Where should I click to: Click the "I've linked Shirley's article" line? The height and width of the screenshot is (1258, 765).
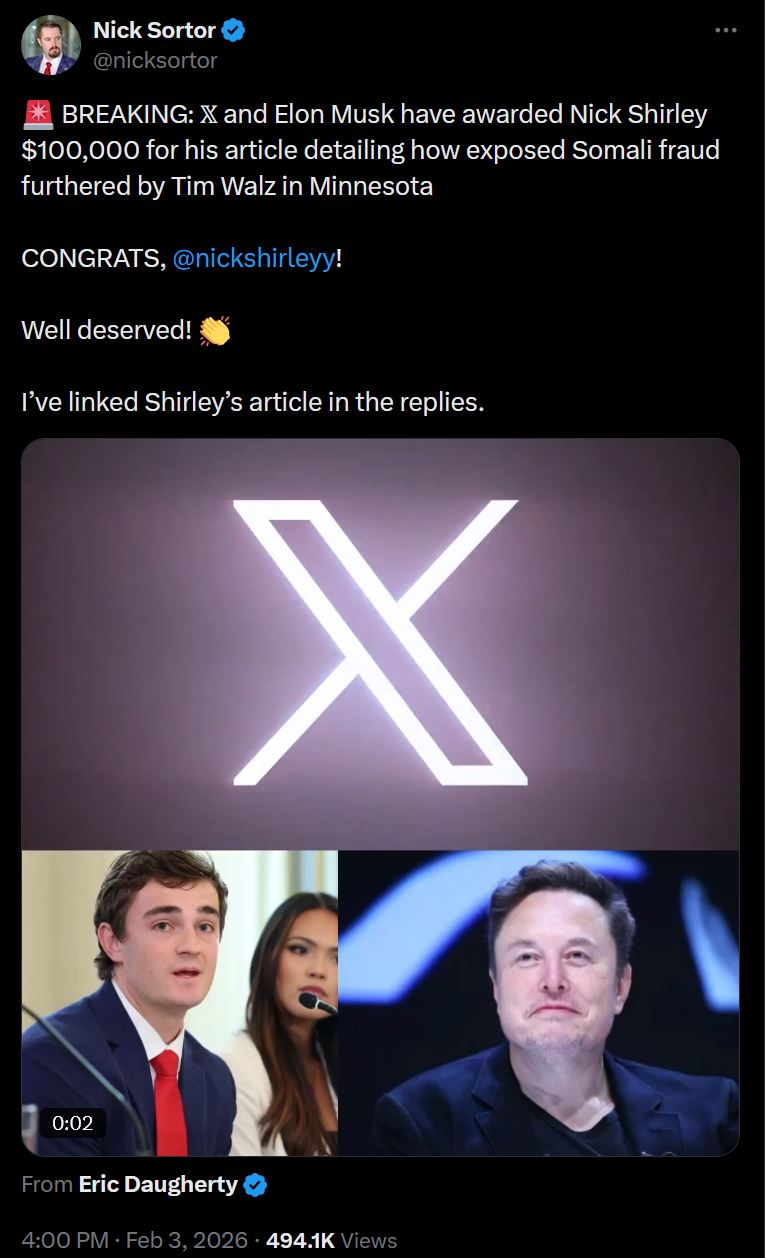click(x=252, y=402)
